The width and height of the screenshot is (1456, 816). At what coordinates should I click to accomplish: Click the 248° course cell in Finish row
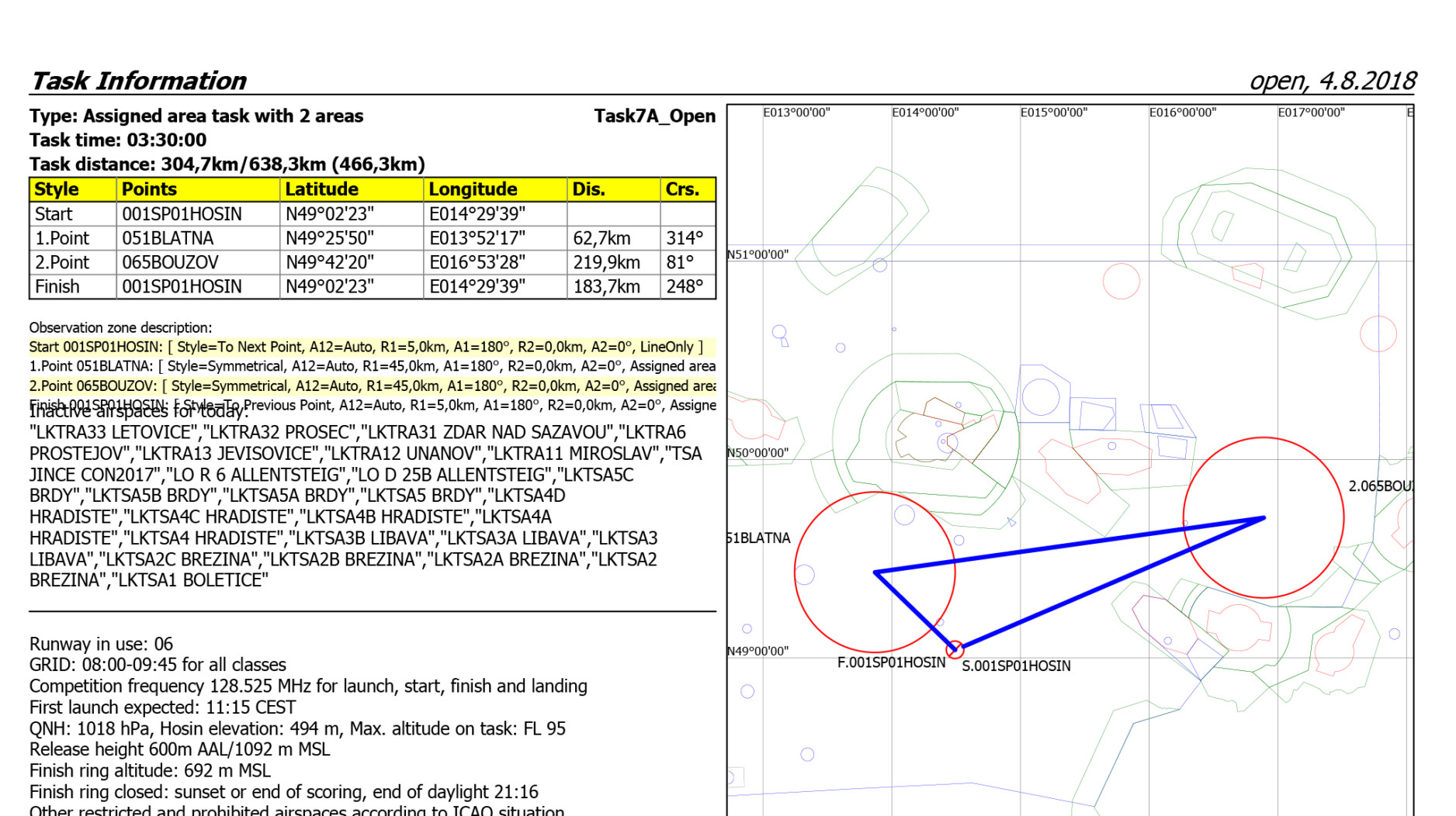pos(685,286)
